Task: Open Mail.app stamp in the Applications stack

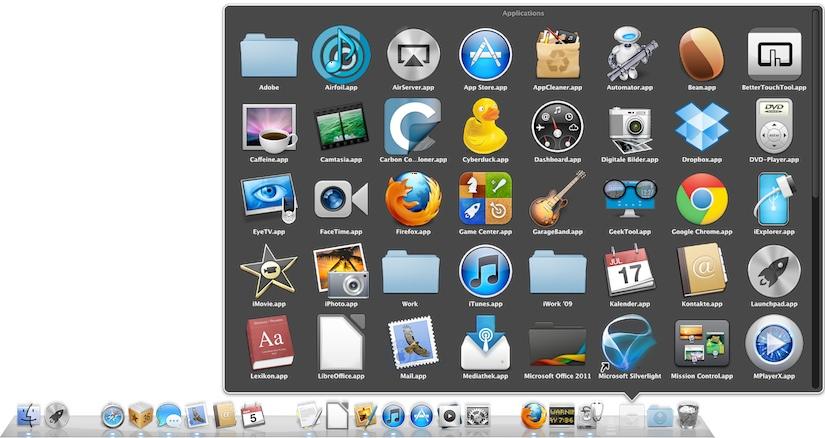Action: tap(413, 344)
